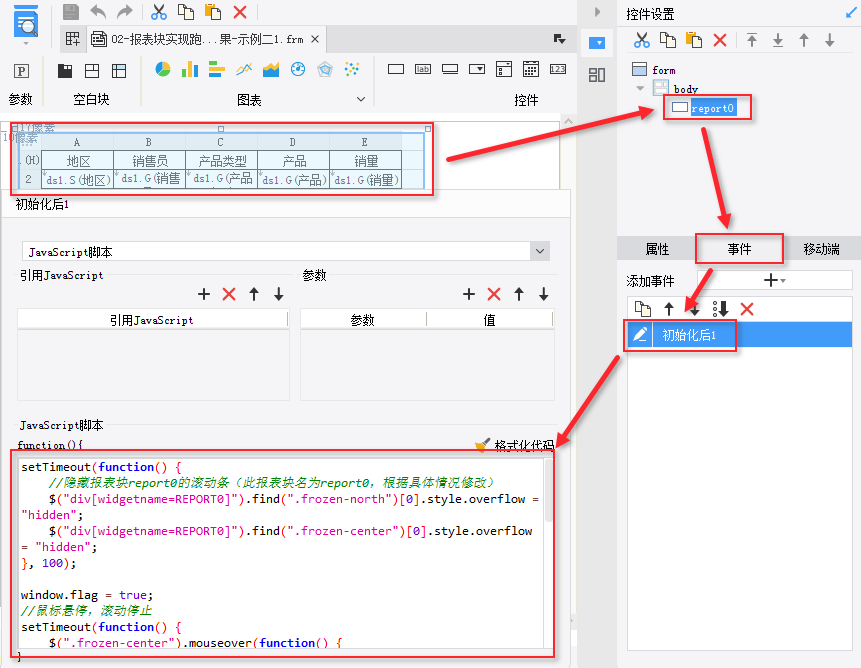Switch to the 属性 tab
This screenshot has height=668, width=861.
point(657,249)
